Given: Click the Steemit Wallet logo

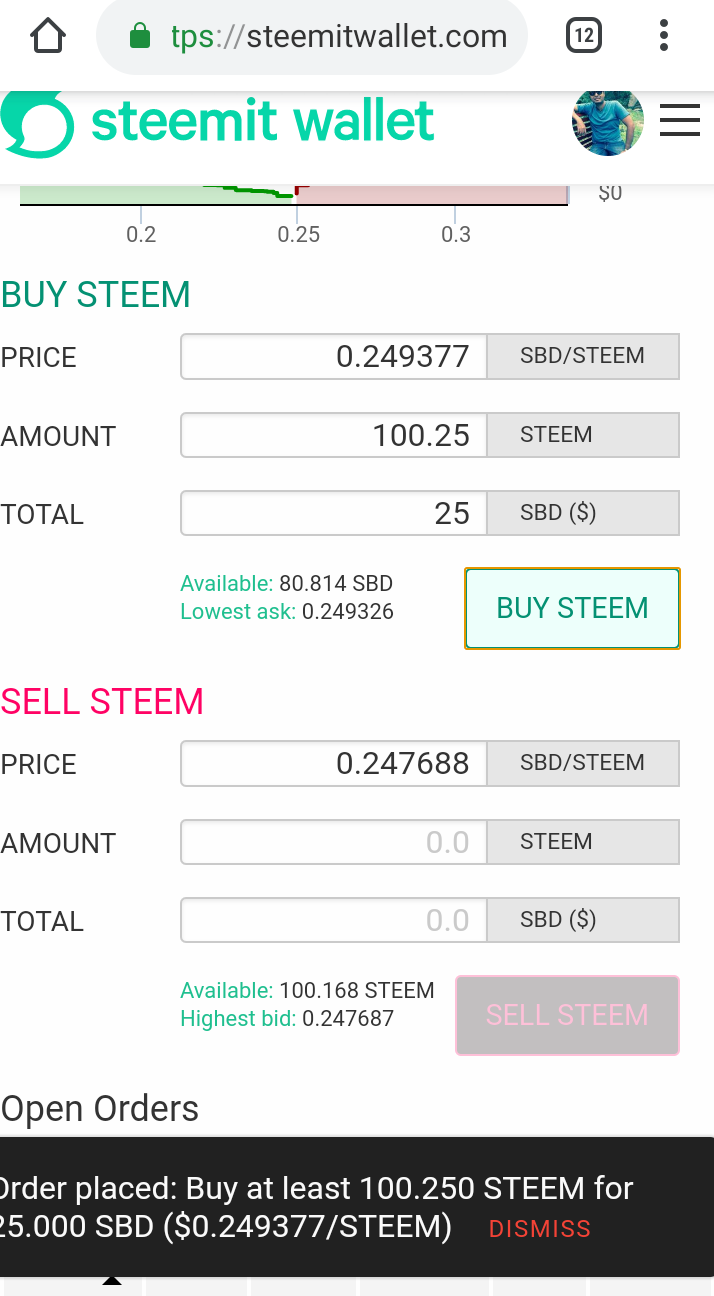Looking at the screenshot, I should point(218,123).
